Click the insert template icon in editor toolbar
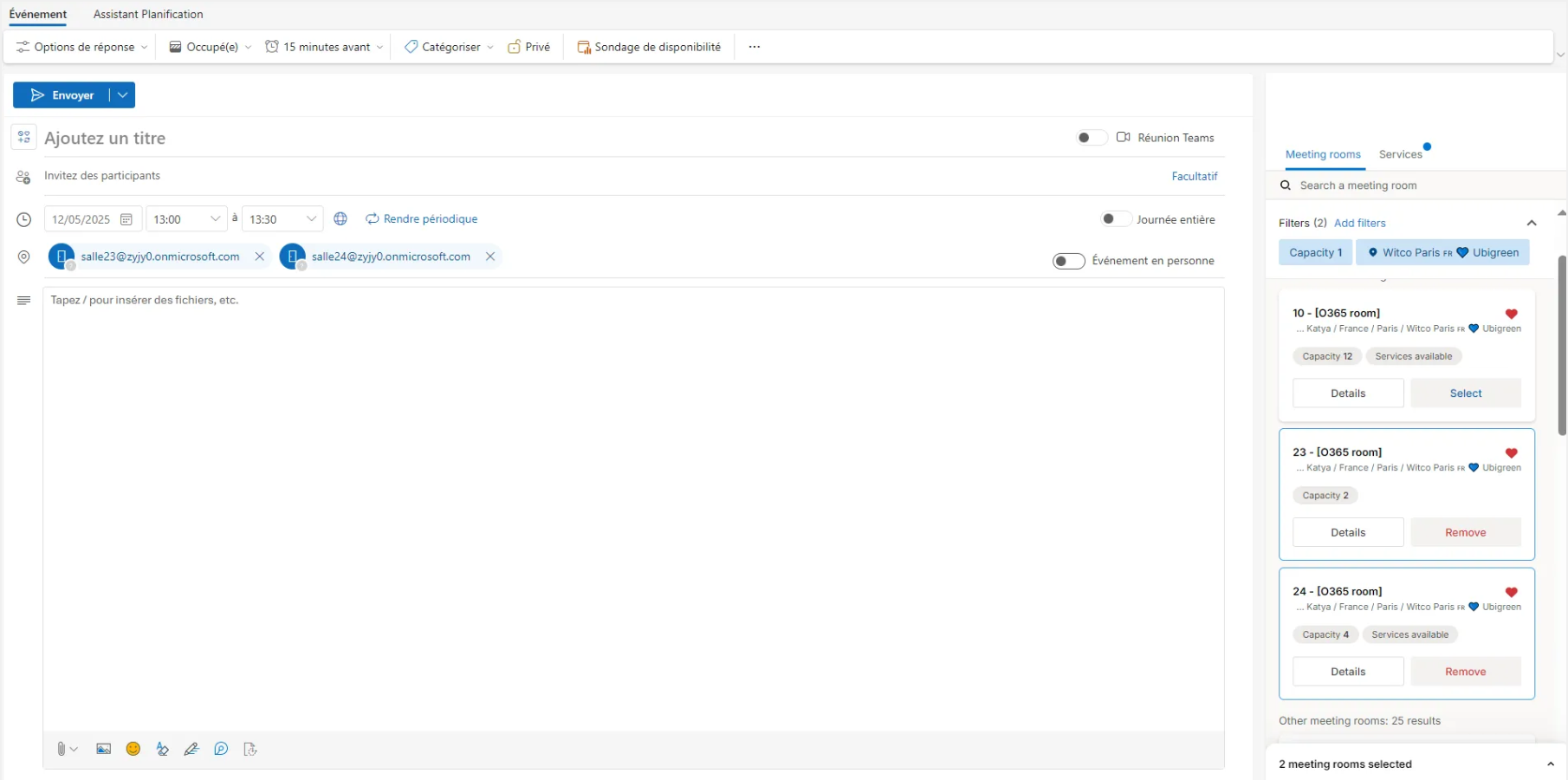 250,749
